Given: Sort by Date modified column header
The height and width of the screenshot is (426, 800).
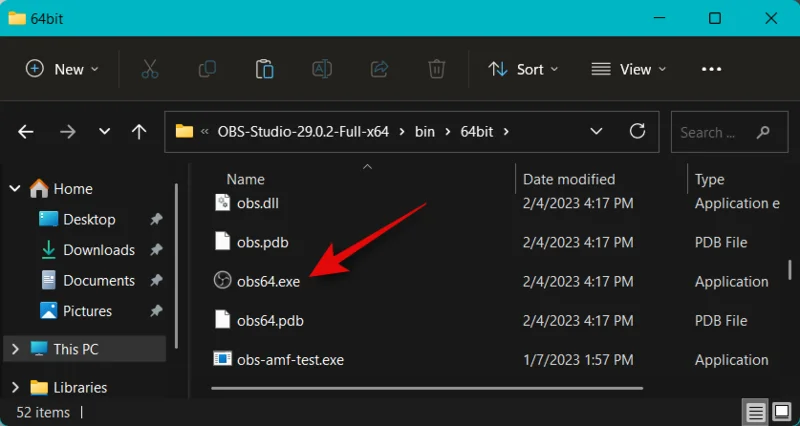Looking at the screenshot, I should click(569, 179).
